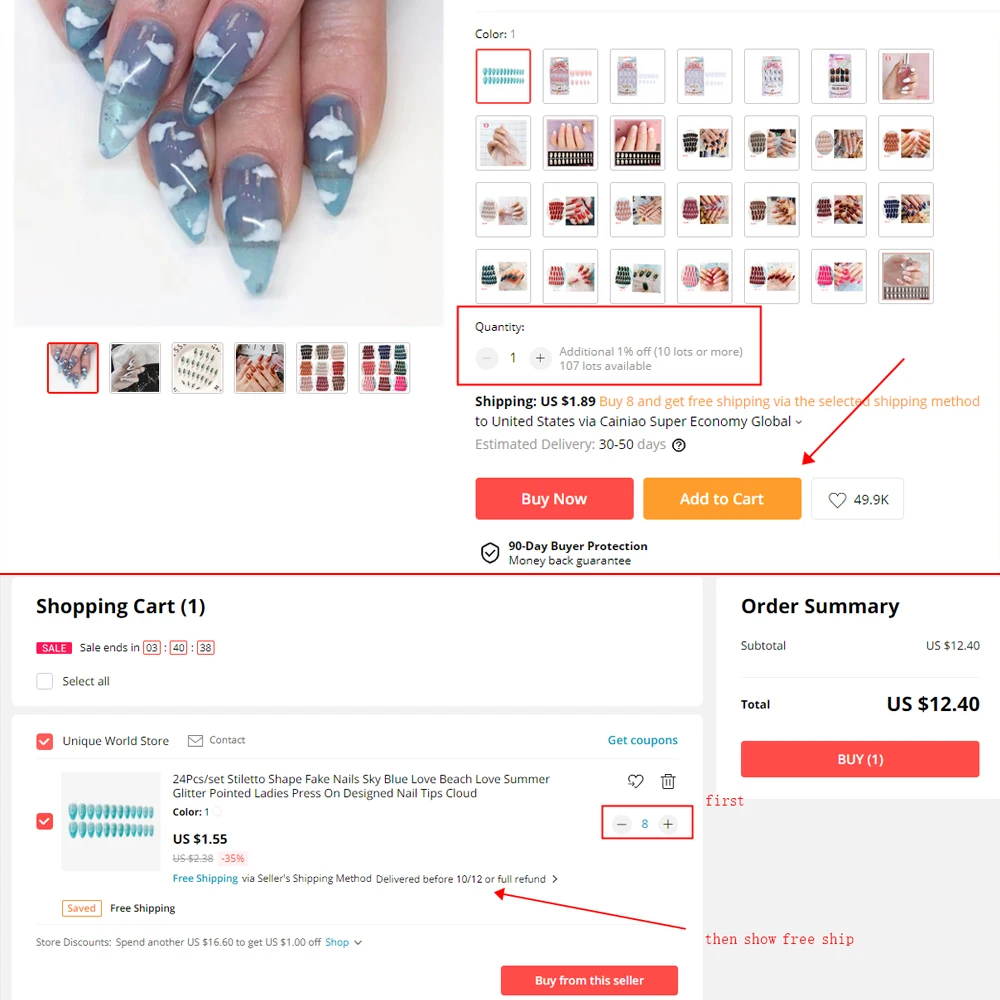
Task: Click the Add to Cart button
Action: click(x=722, y=499)
